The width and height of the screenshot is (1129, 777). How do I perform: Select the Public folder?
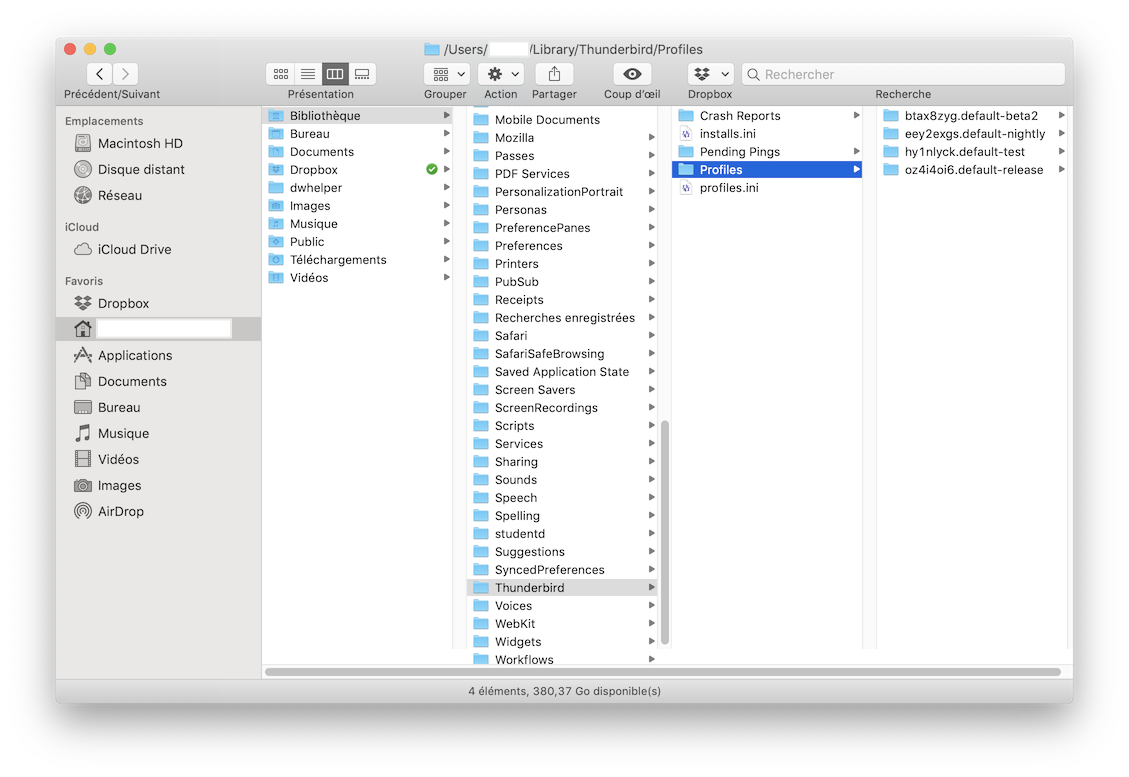[x=358, y=241]
